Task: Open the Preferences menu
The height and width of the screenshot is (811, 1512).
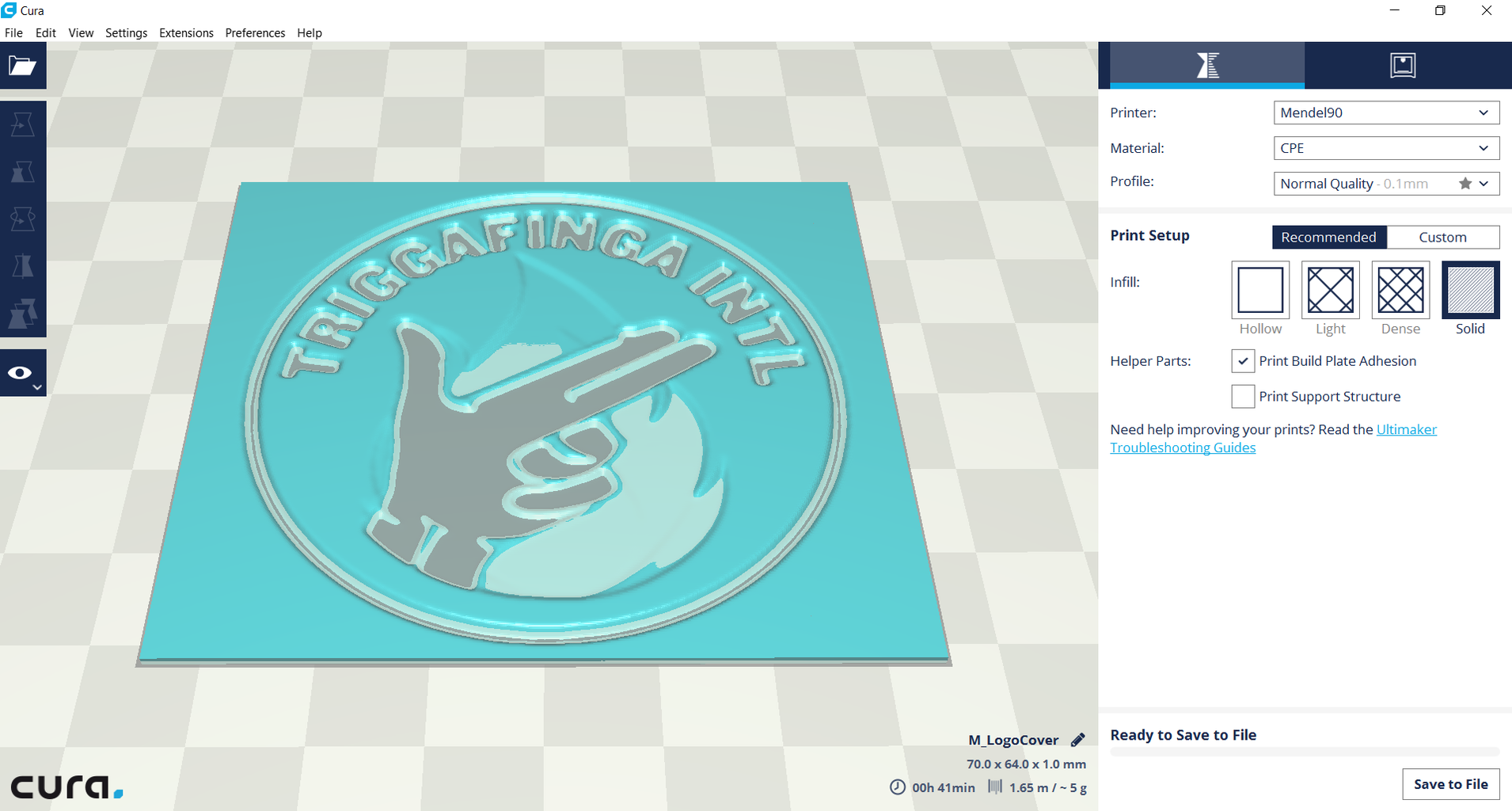Action: pos(255,32)
